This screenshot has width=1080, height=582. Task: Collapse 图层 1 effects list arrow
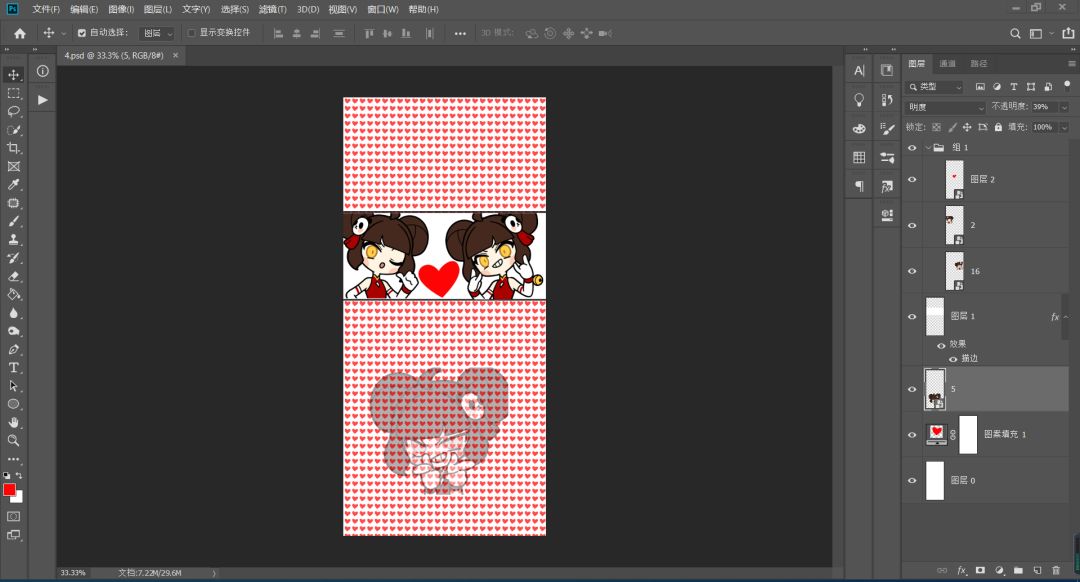coord(1066,317)
